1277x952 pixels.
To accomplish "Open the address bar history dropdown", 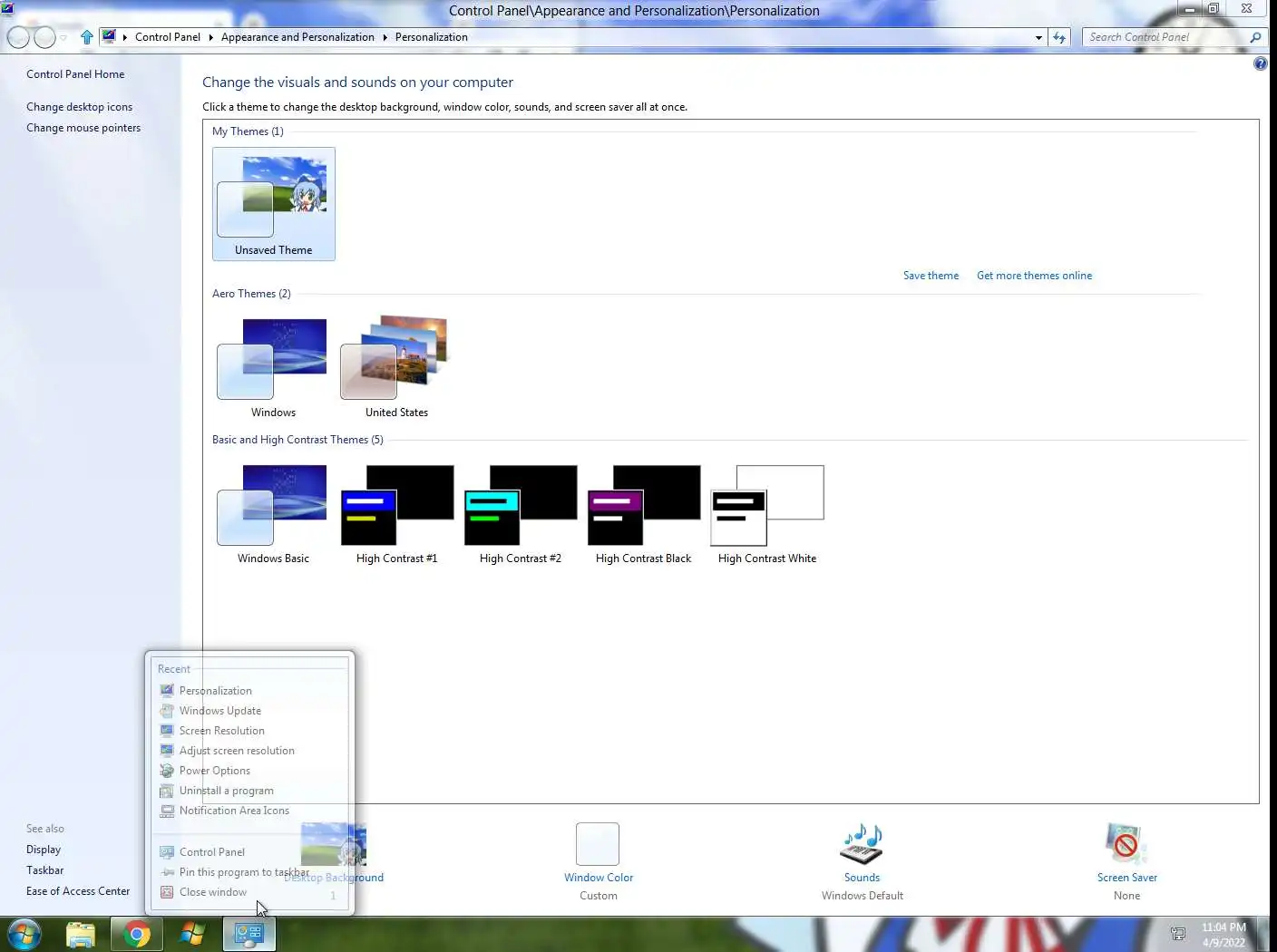I will 1038,37.
